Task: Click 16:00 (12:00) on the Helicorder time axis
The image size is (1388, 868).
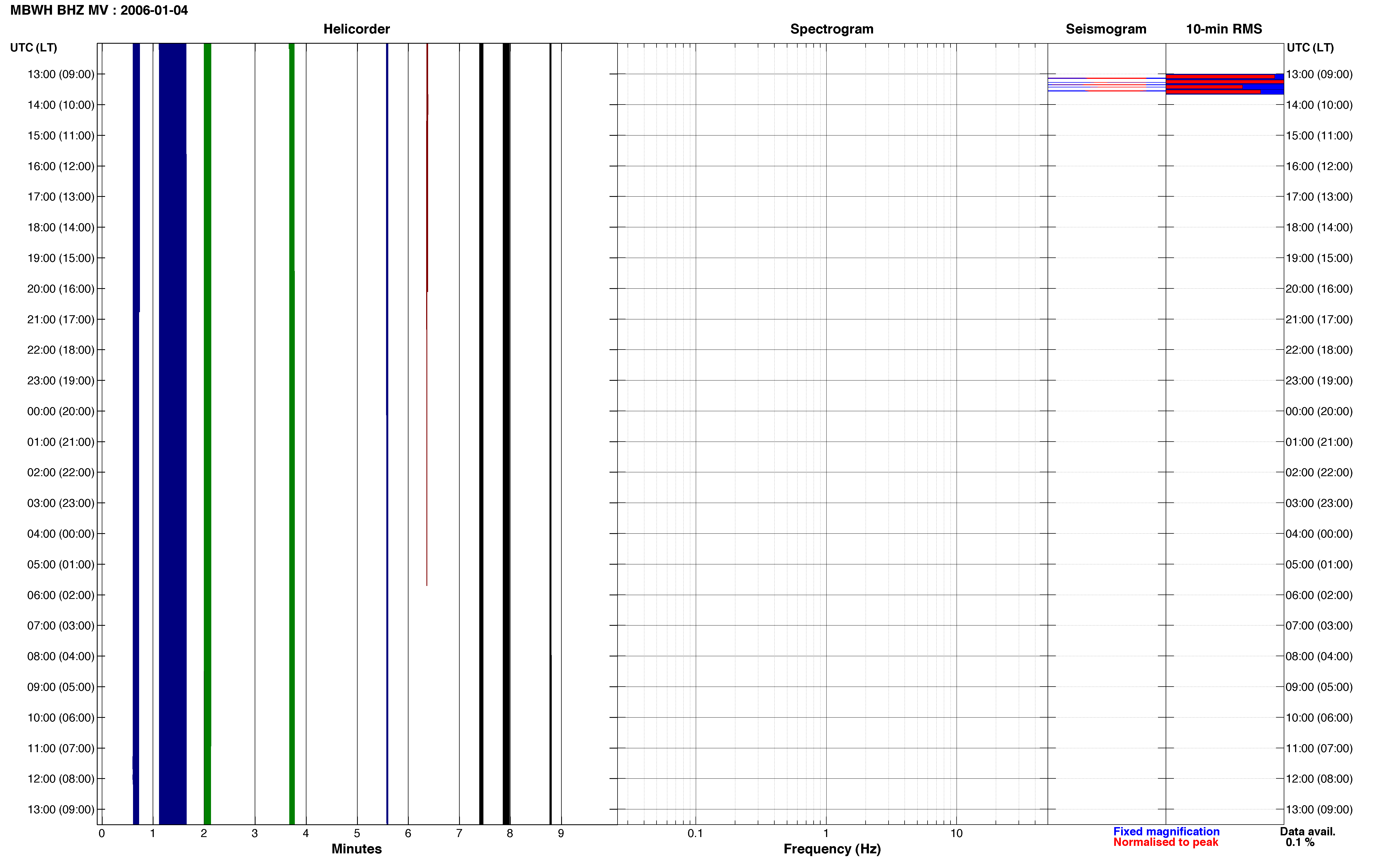Action: click(61, 166)
